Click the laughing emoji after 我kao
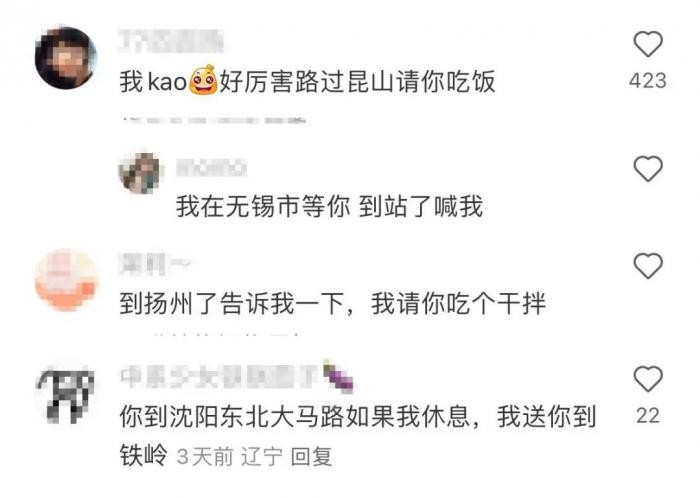The width and height of the screenshot is (700, 498). point(203,80)
